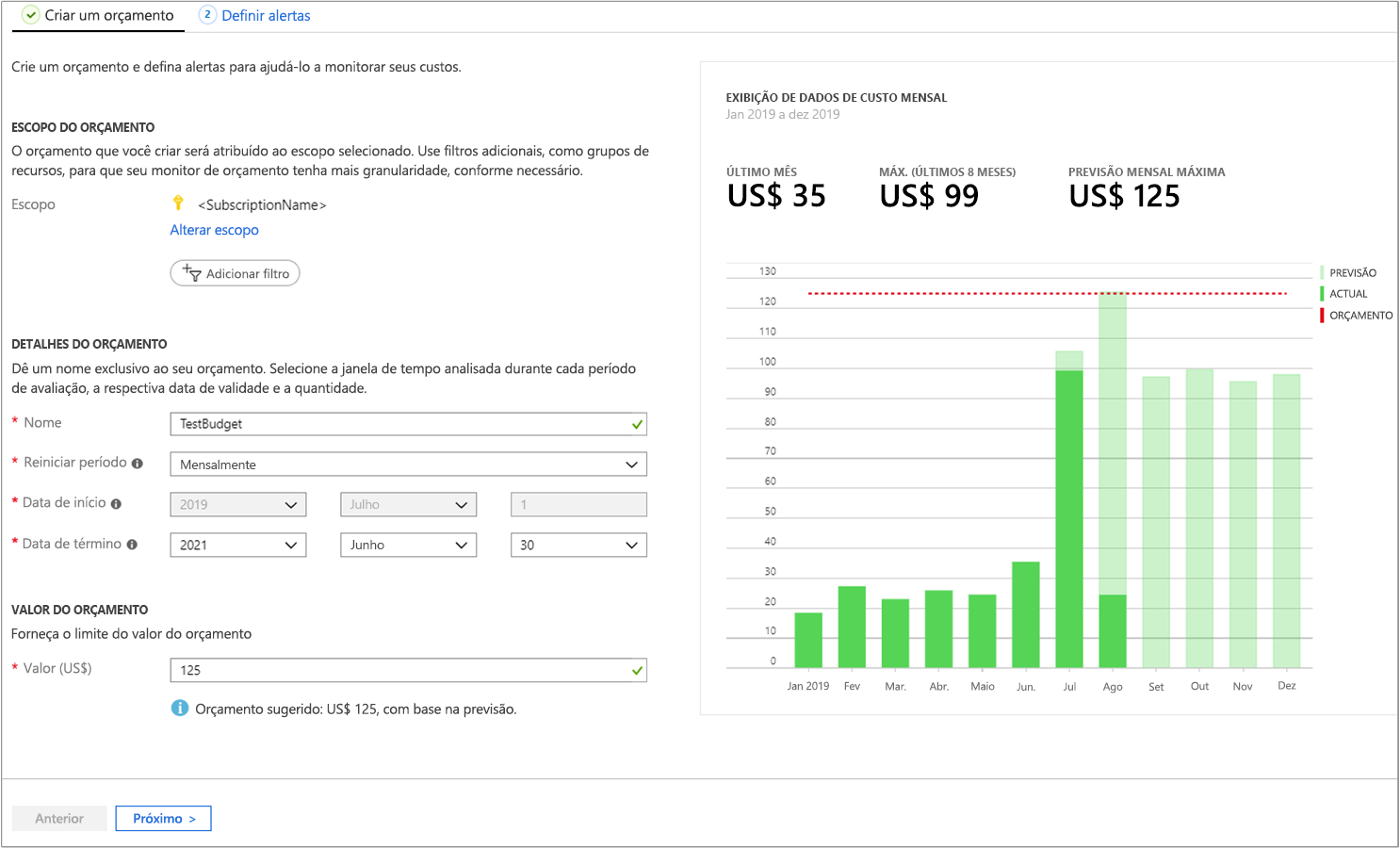1400x848 pixels.
Task: Click the Maio bar in chart
Action: pyautogui.click(x=983, y=631)
